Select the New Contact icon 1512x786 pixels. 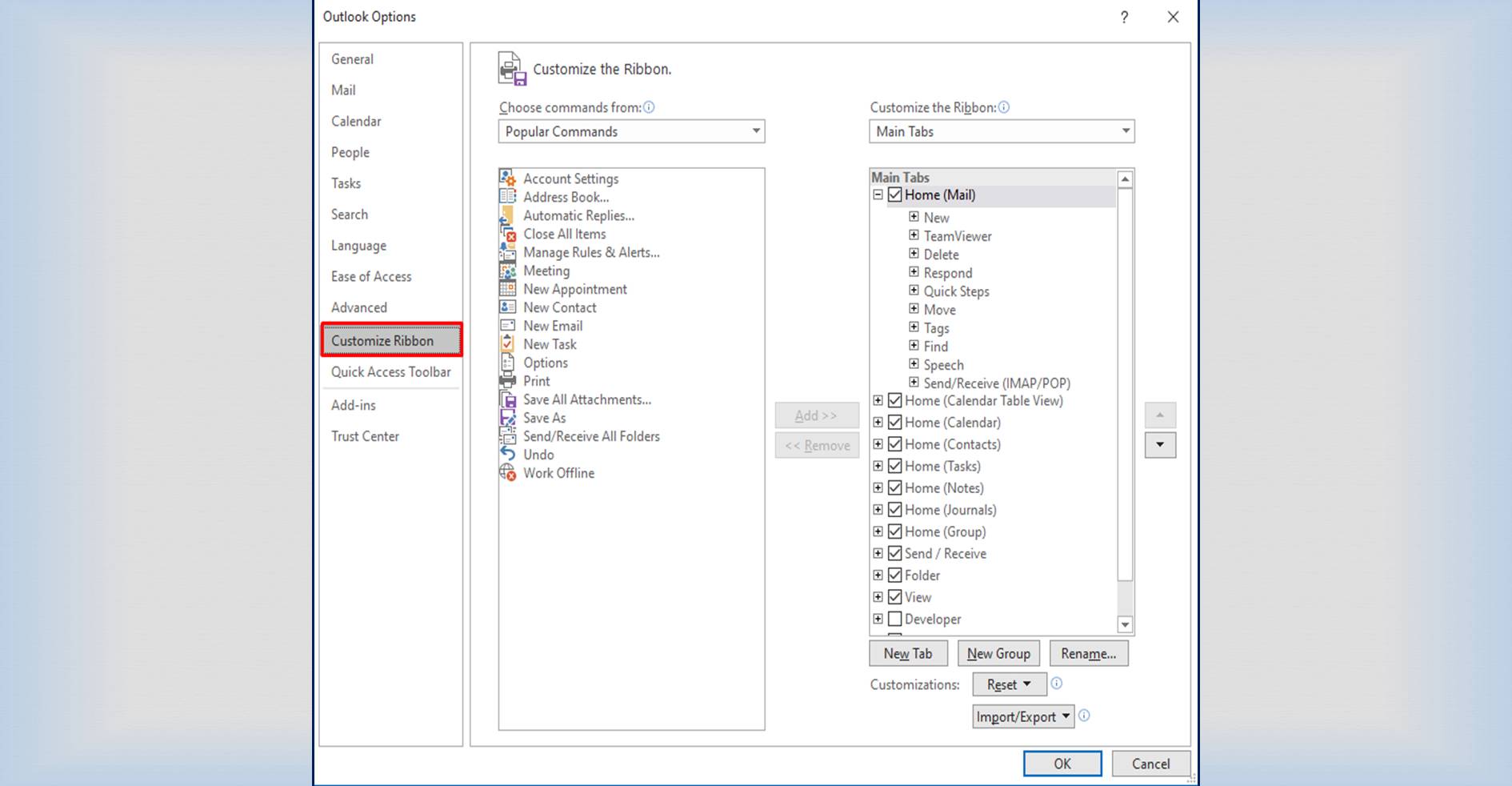(508, 307)
